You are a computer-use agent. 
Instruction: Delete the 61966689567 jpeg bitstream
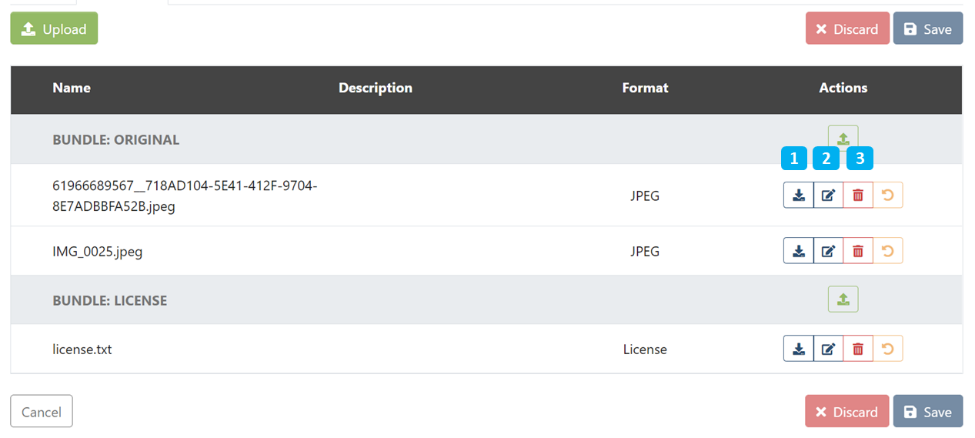click(858, 195)
